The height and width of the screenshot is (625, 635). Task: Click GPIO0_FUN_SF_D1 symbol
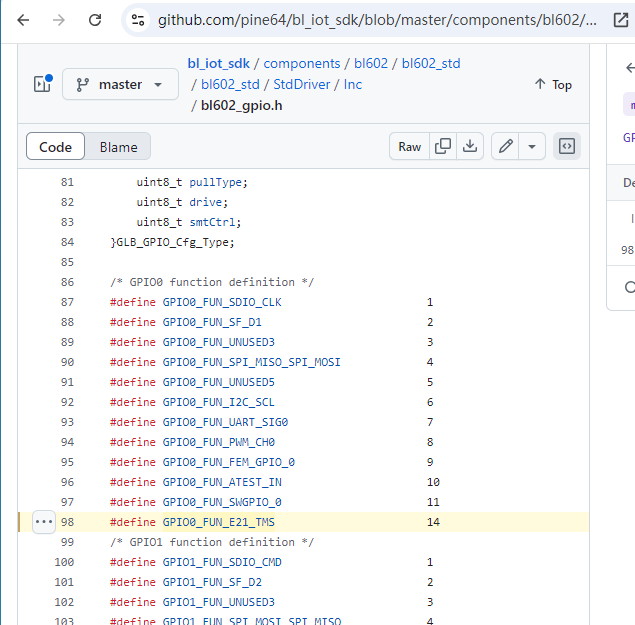click(212, 322)
